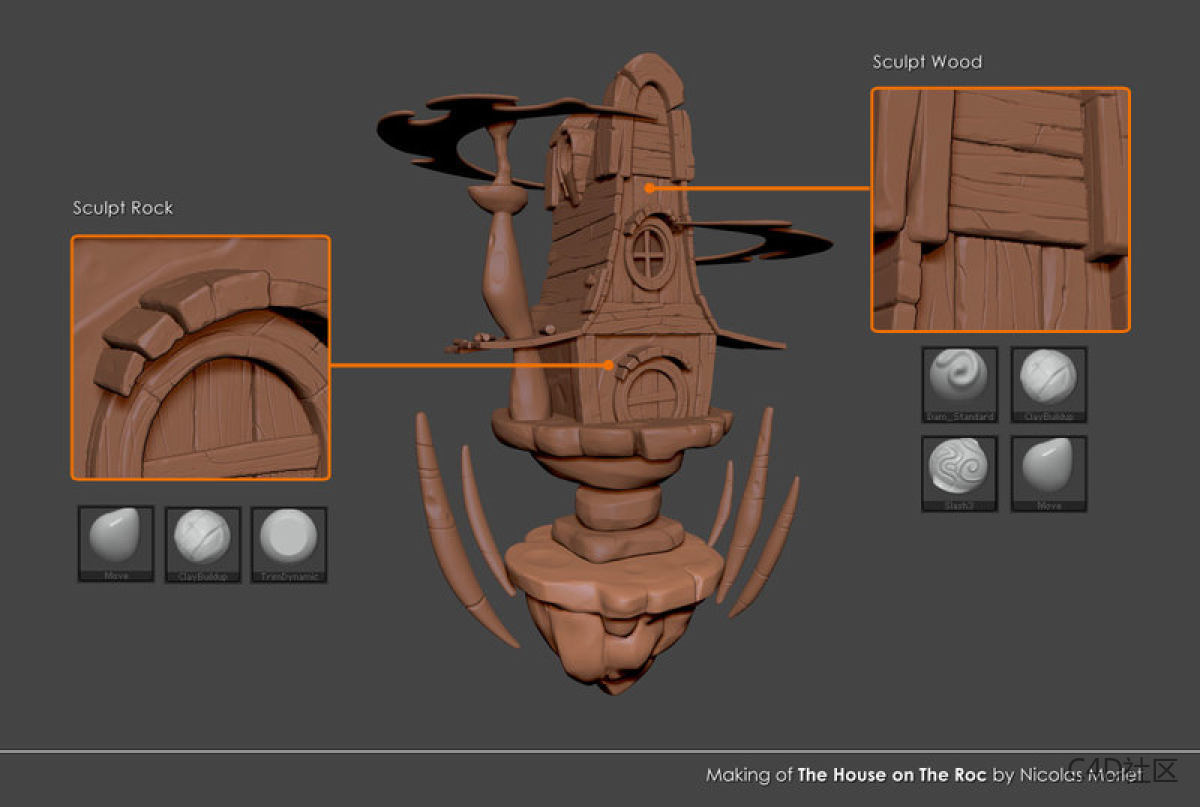The image size is (1200, 807).
Task: Open the Sculpt Wood close-up preview
Action: tap(1000, 209)
